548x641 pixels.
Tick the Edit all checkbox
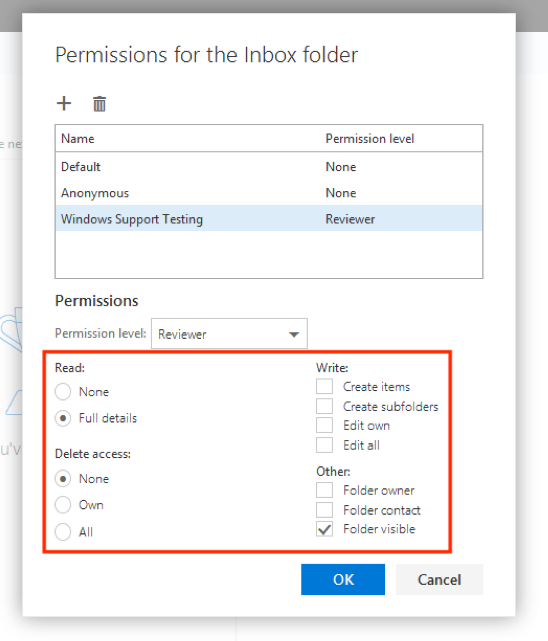[x=324, y=445]
